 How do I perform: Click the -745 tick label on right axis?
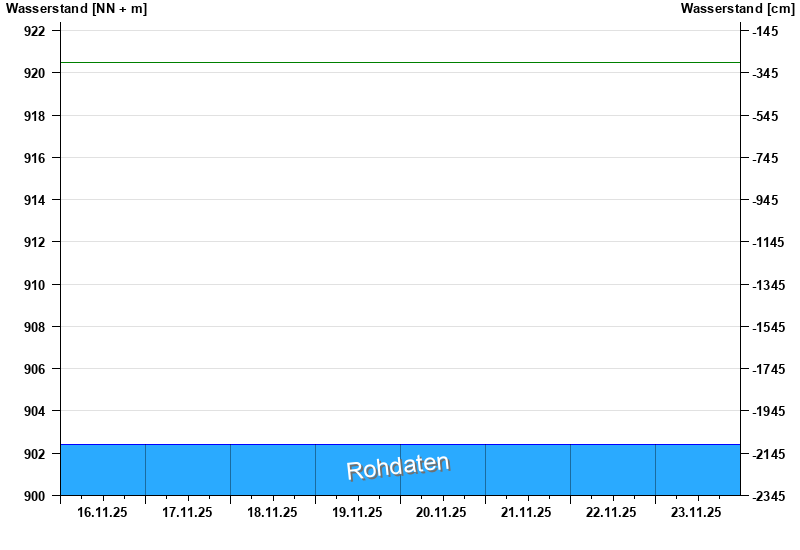(765, 158)
